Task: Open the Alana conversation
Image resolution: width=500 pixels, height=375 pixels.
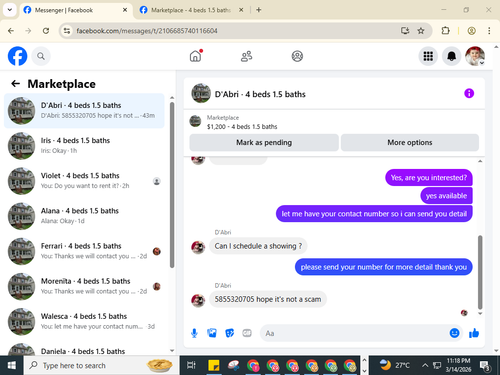Action: click(84, 216)
